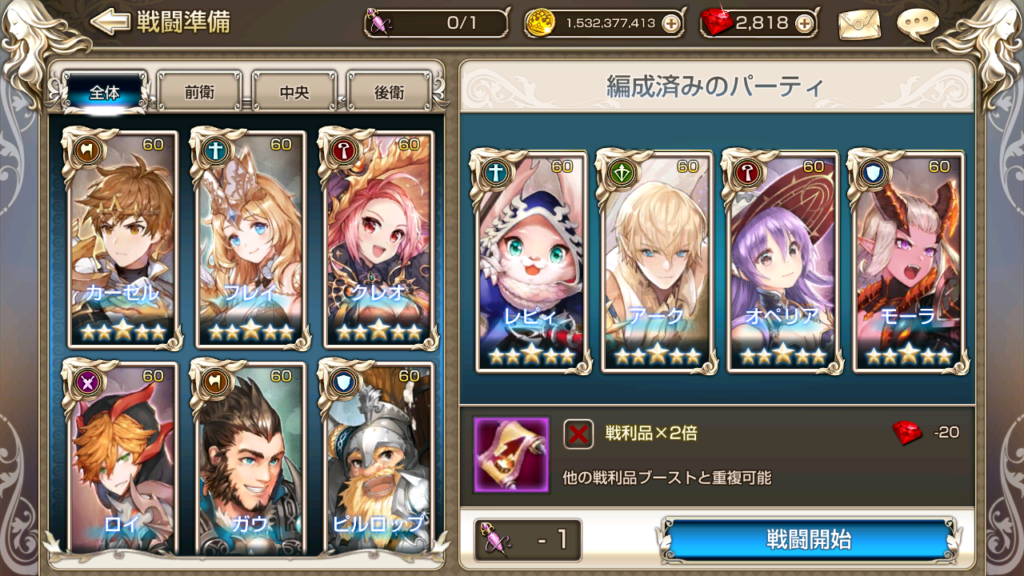Go back using the arrow icon
Screen dimensions: 1024x576
coord(110,22)
